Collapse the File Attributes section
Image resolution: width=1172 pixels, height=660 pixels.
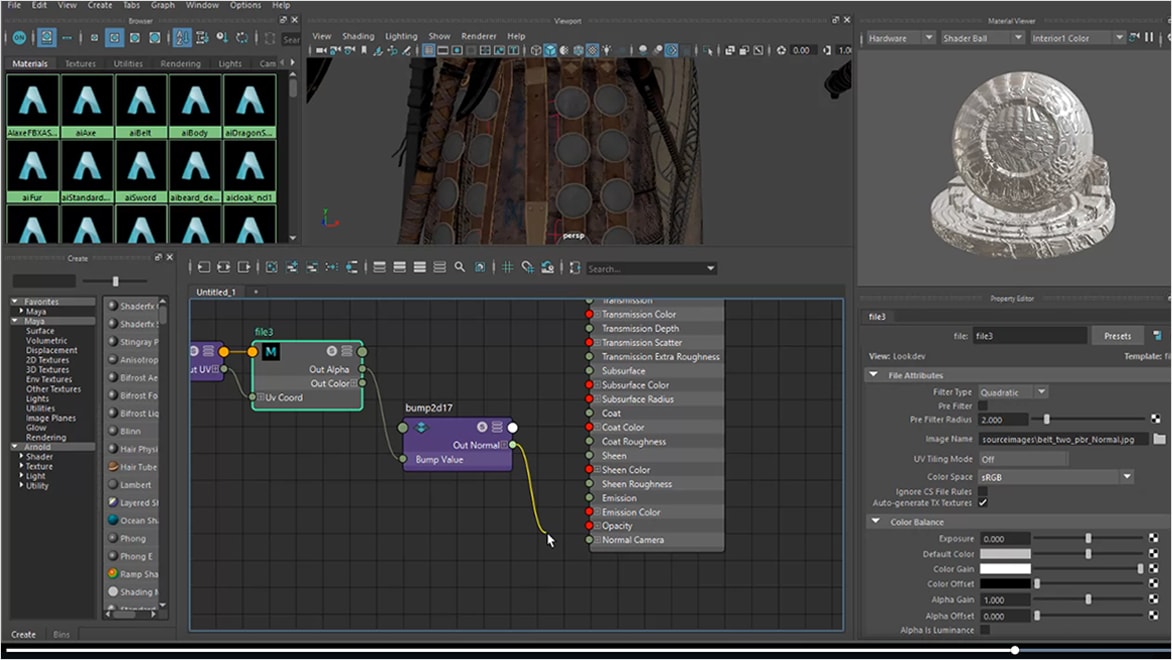point(876,375)
